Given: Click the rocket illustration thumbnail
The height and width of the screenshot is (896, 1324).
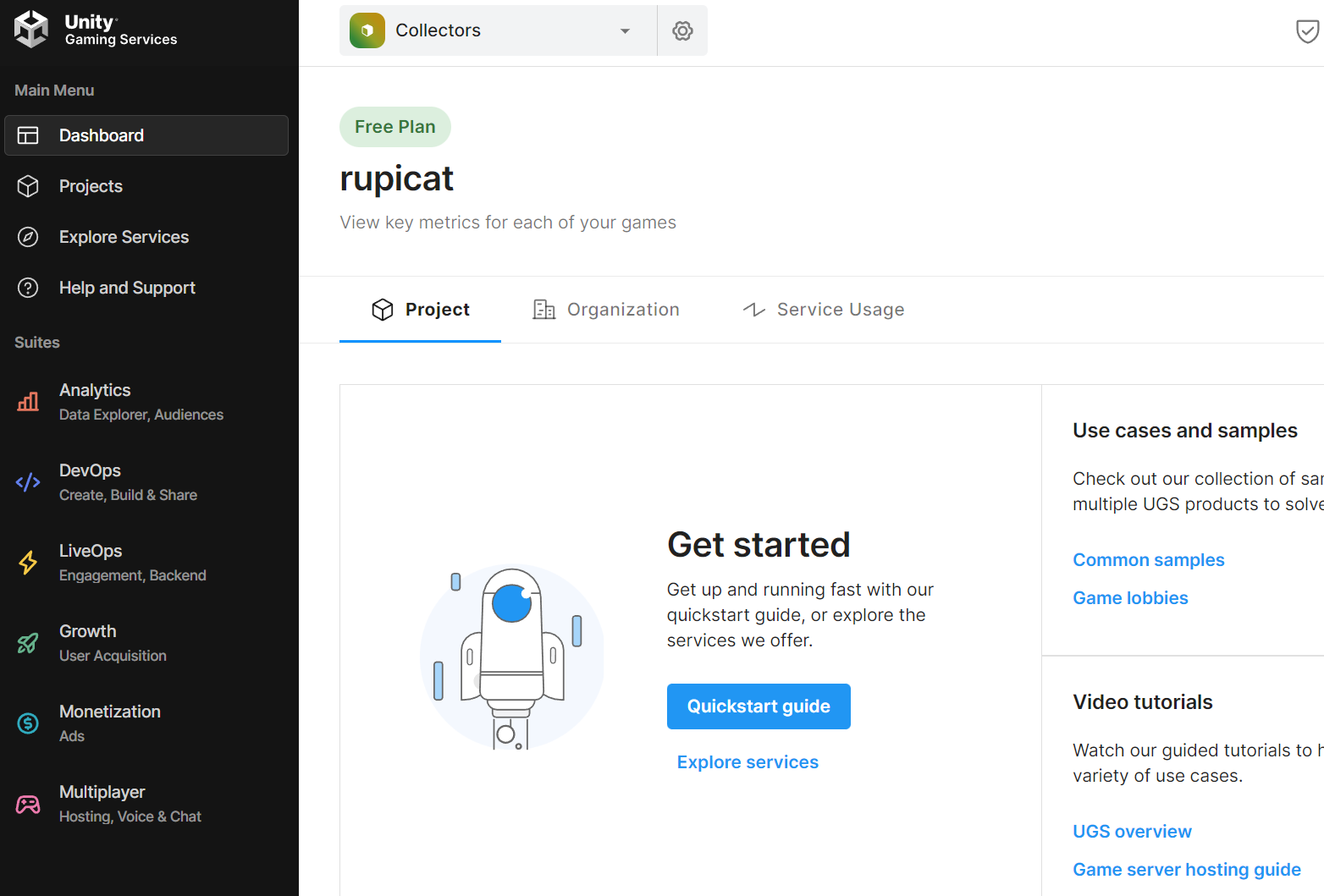Looking at the screenshot, I should click(511, 657).
